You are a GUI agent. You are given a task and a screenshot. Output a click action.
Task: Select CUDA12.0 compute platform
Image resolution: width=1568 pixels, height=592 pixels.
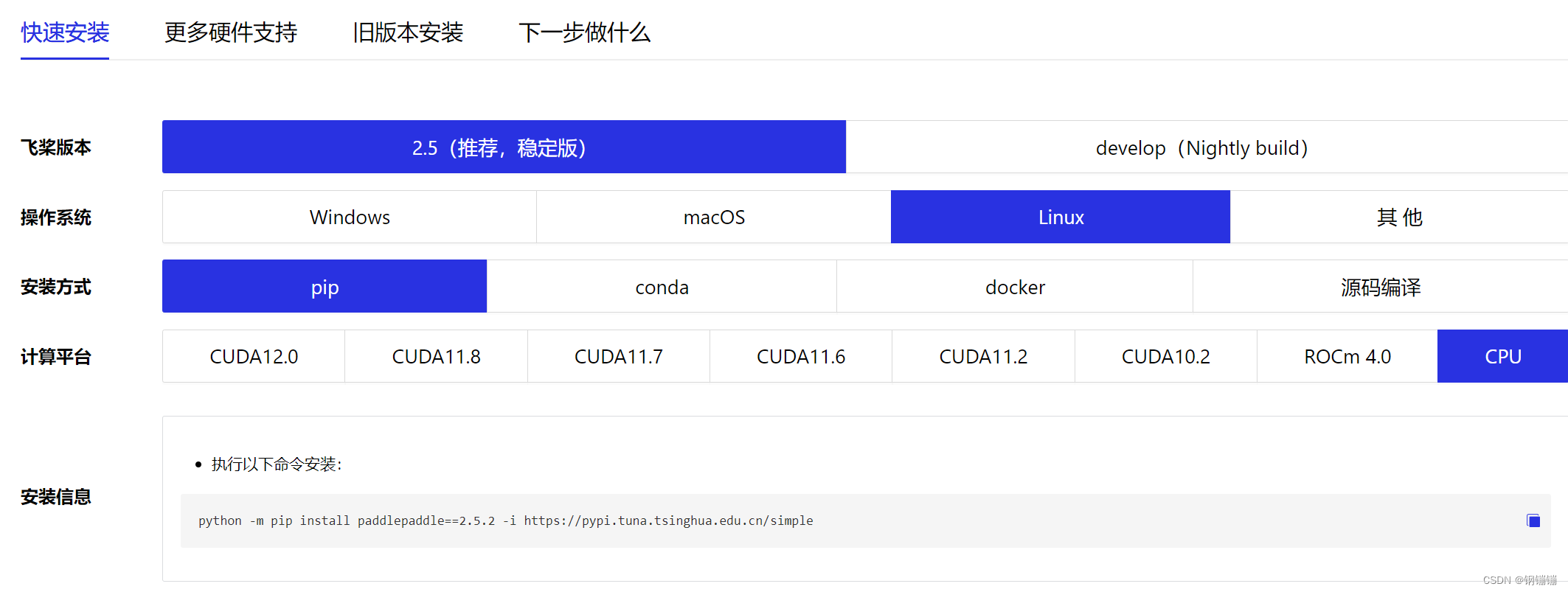254,356
